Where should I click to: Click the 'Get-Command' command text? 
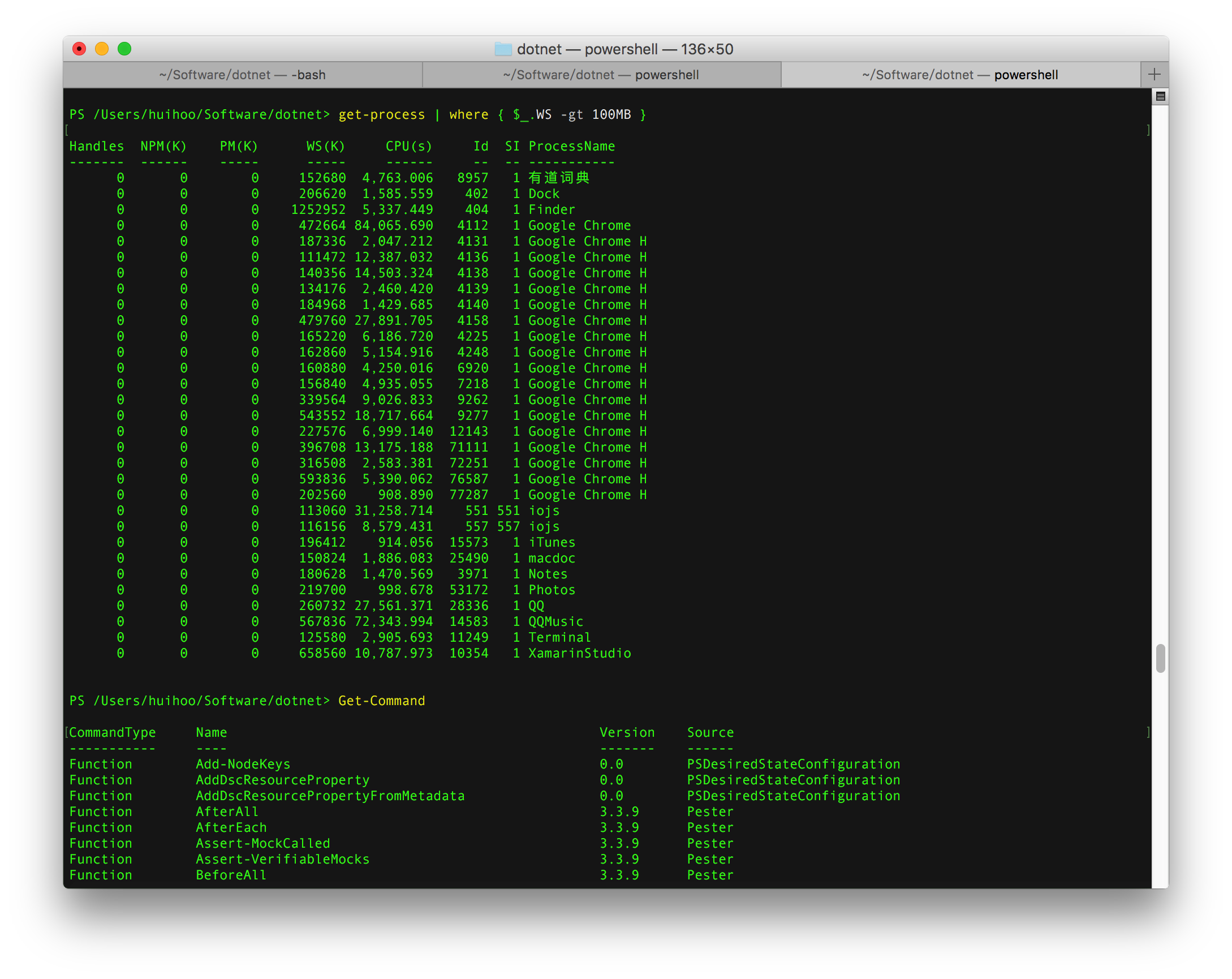pyautogui.click(x=381, y=701)
